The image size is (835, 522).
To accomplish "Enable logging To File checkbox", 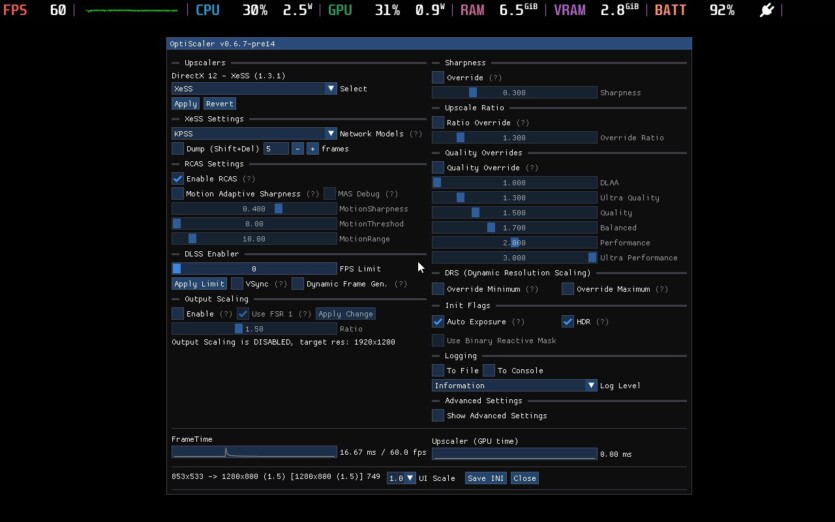I will pyautogui.click(x=438, y=370).
